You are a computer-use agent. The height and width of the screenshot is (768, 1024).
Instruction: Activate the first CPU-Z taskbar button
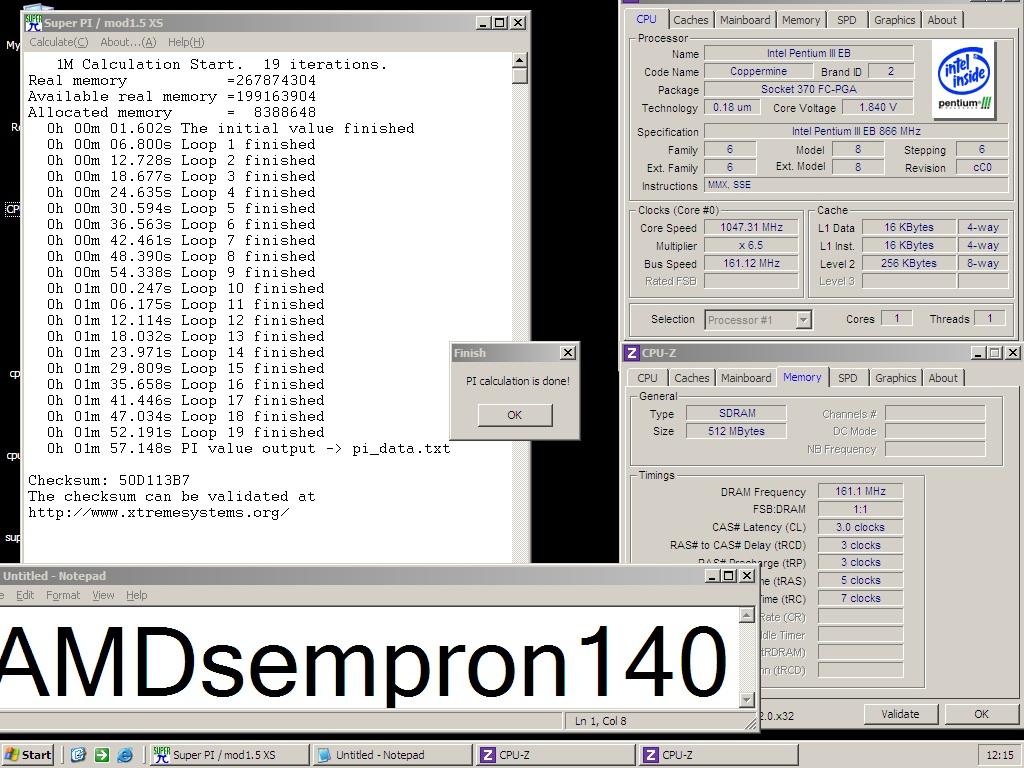tap(555, 755)
